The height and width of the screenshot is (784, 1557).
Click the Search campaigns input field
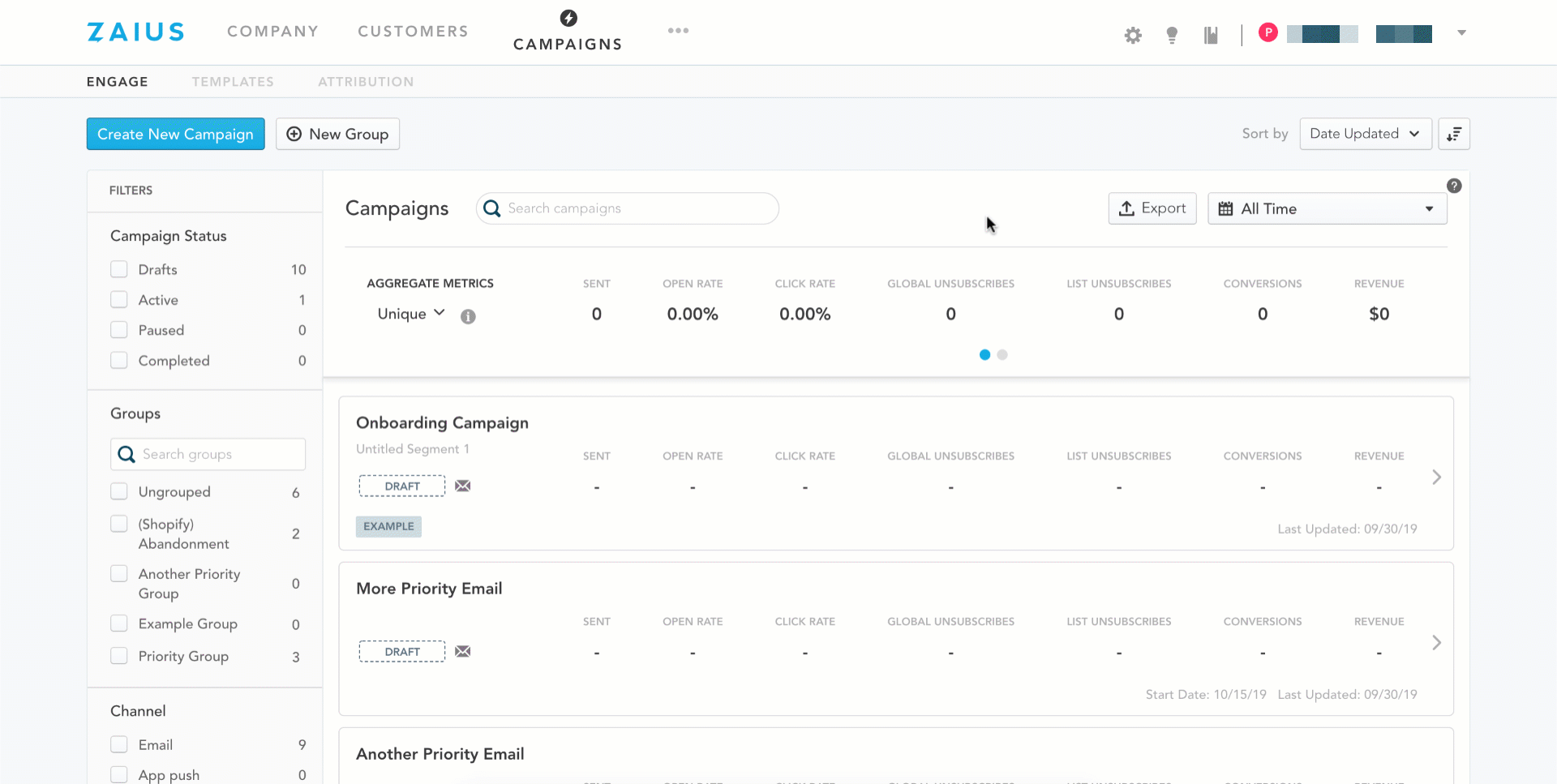click(628, 208)
